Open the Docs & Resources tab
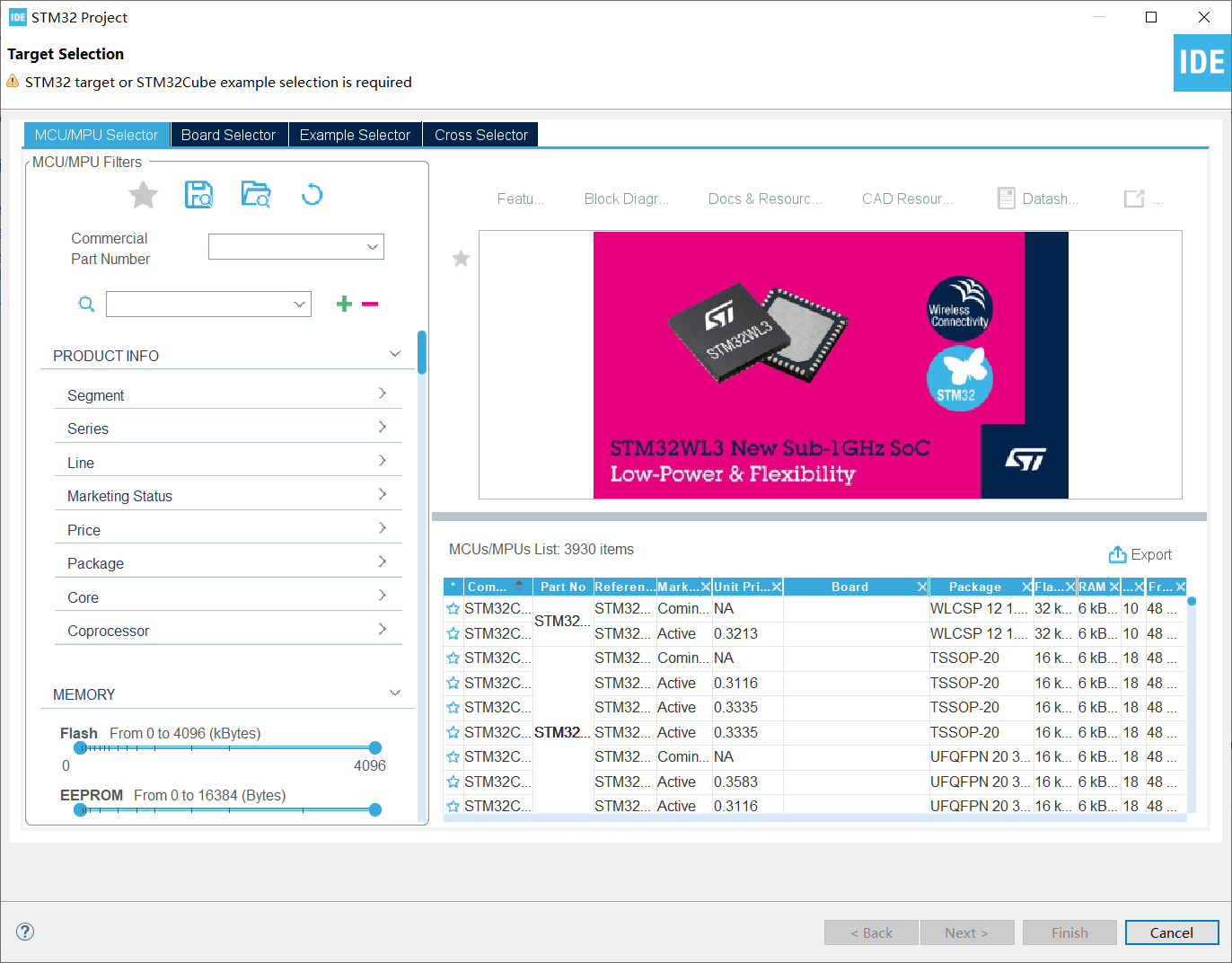Viewport: 1232px width, 963px height. [765, 199]
